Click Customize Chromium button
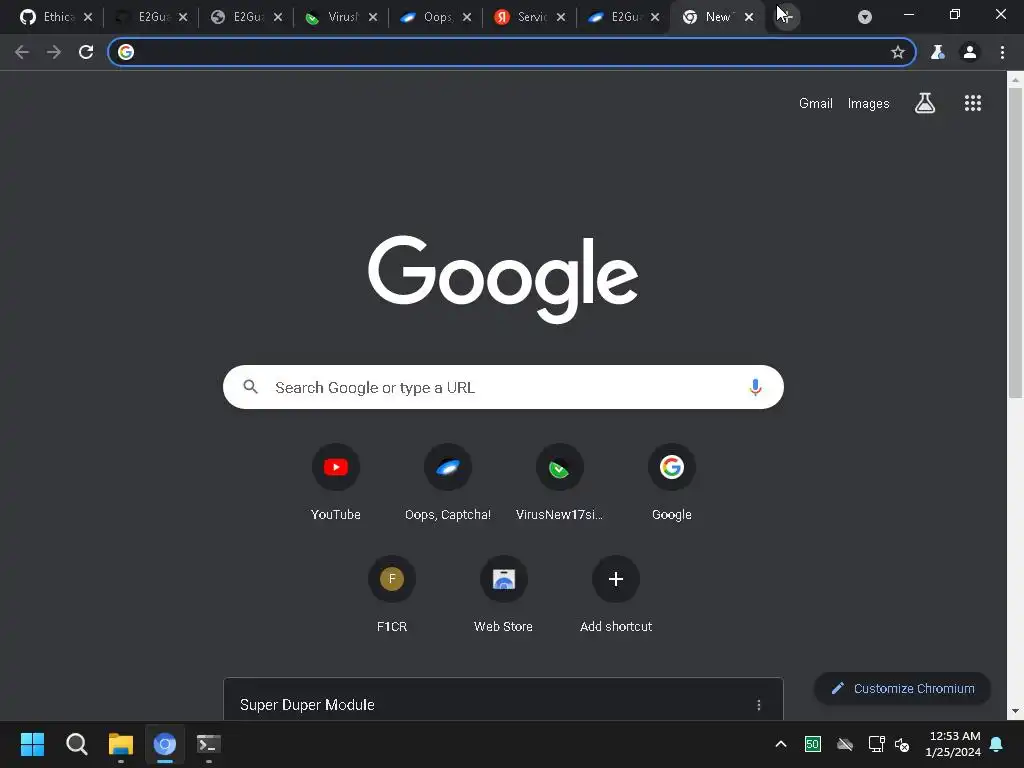Screen dimensions: 1024x768 click(x=903, y=688)
